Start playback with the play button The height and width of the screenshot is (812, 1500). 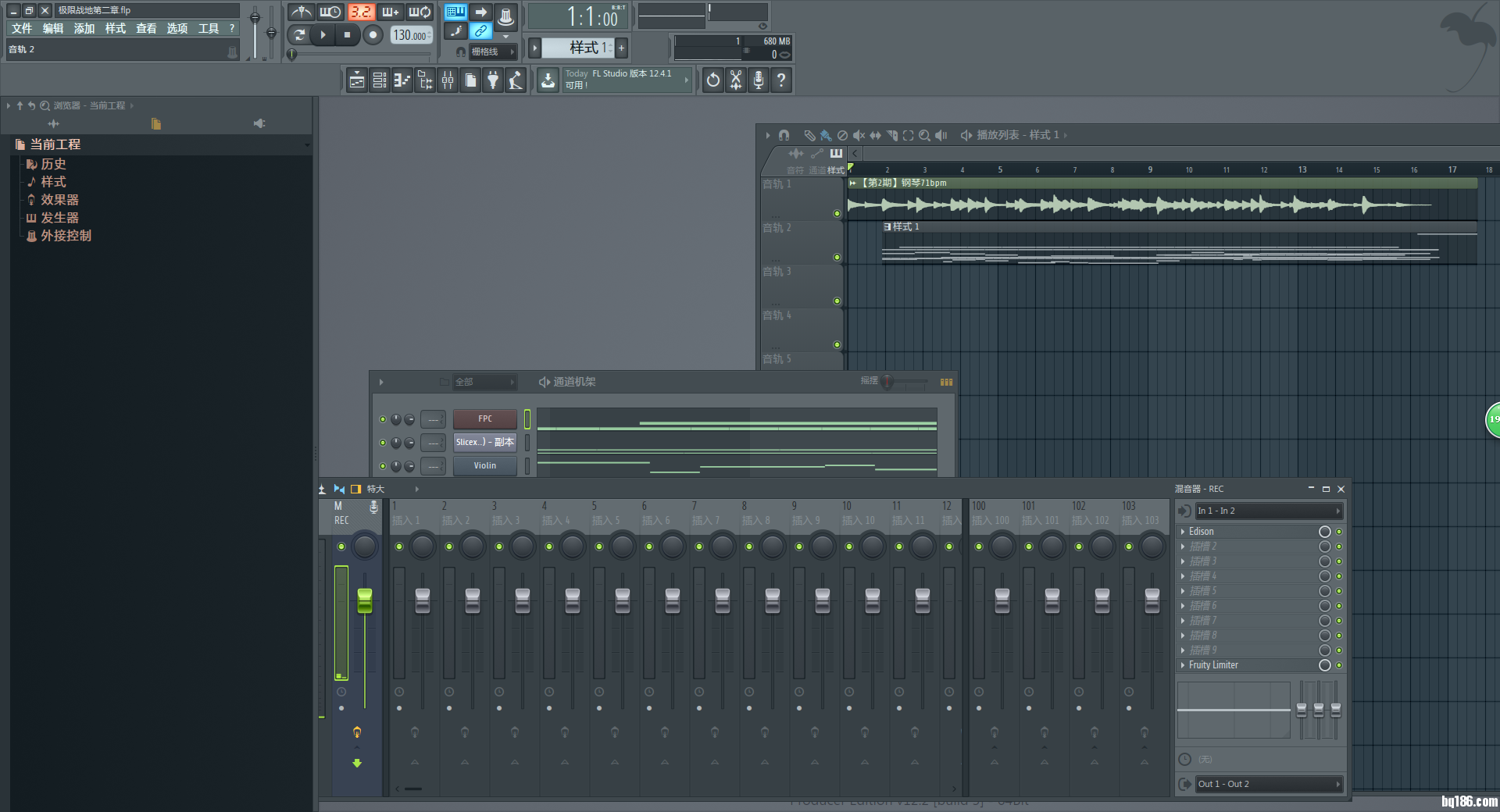click(322, 34)
